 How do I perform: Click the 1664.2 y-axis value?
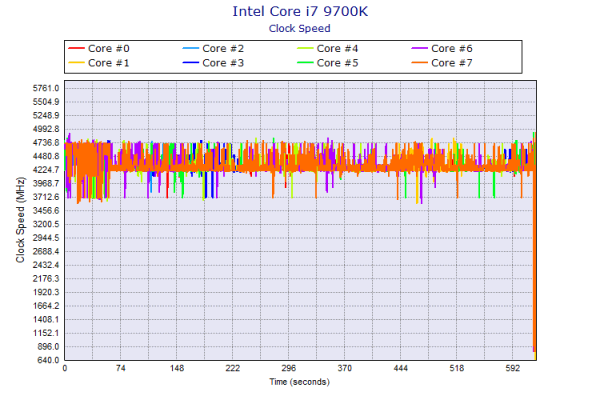(46, 306)
